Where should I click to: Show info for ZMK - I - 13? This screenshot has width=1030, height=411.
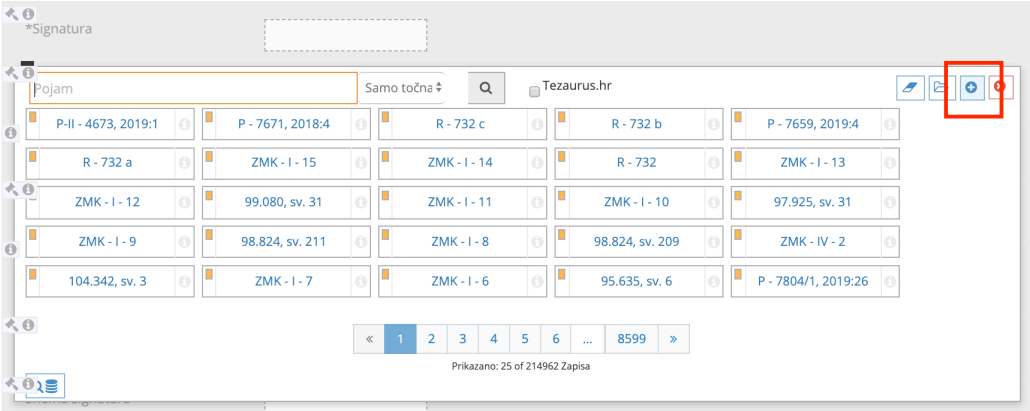[x=889, y=163]
